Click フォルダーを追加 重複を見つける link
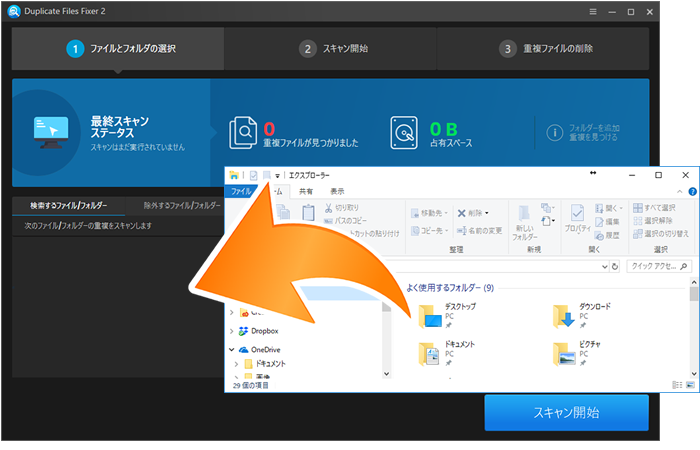 coord(594,133)
